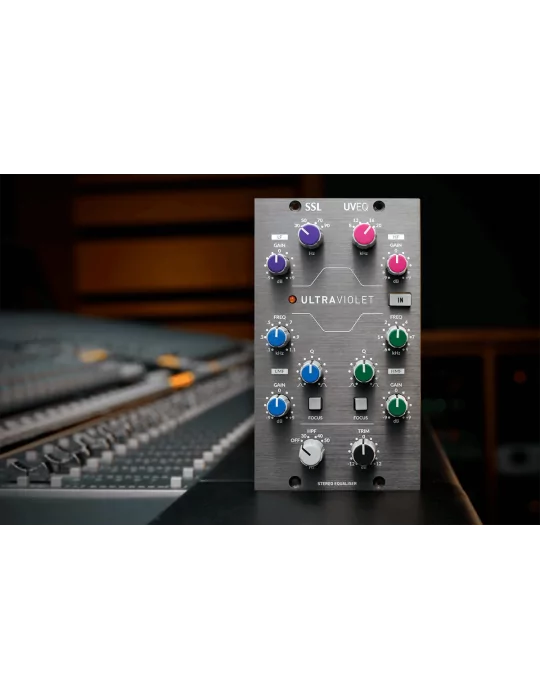Click the green HMF GAIN knob
Image resolution: width=540 pixels, height=700 pixels.
(397, 406)
